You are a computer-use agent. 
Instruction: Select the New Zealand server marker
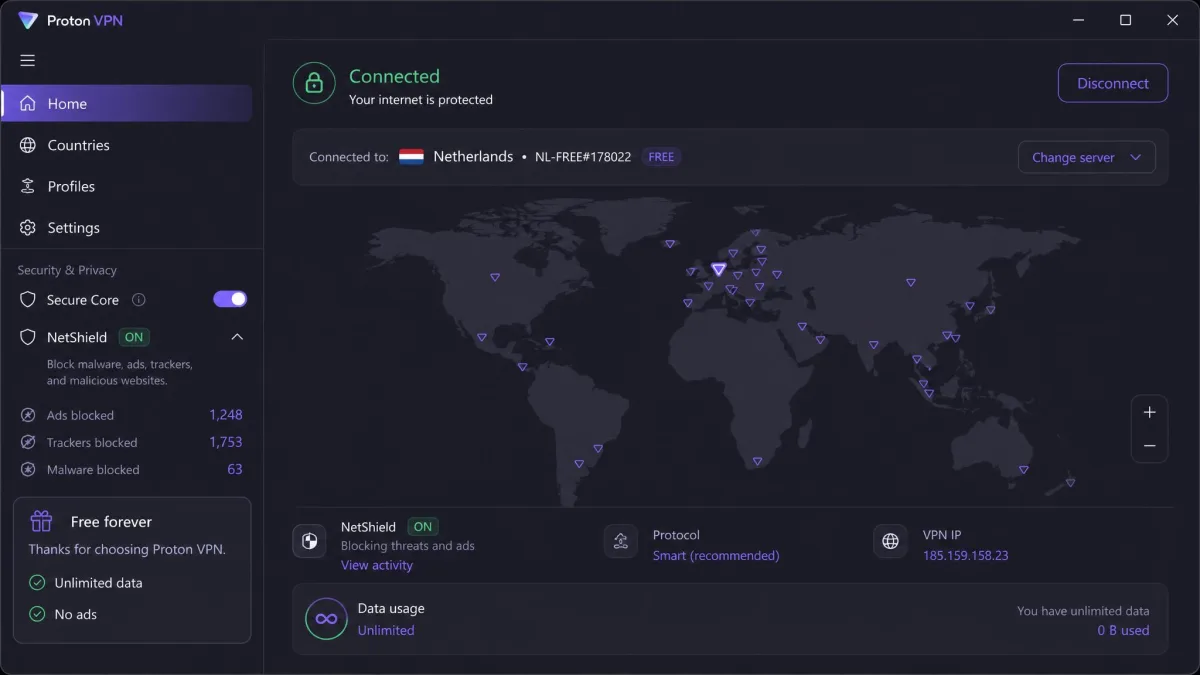pyautogui.click(x=1070, y=482)
